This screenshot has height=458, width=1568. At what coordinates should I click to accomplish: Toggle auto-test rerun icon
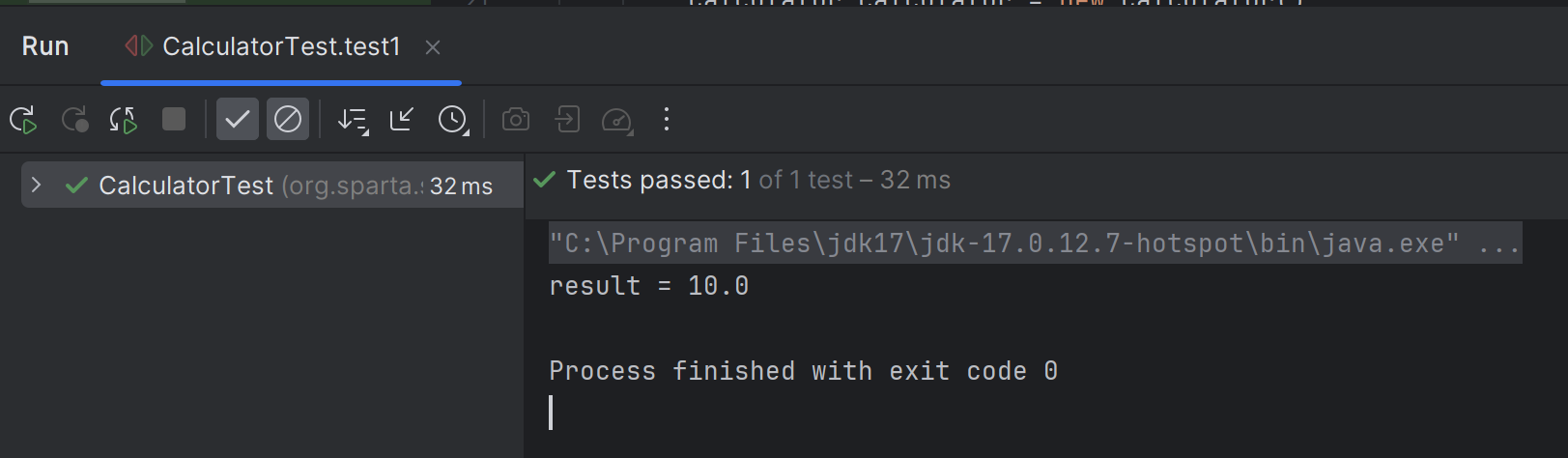coord(124,120)
